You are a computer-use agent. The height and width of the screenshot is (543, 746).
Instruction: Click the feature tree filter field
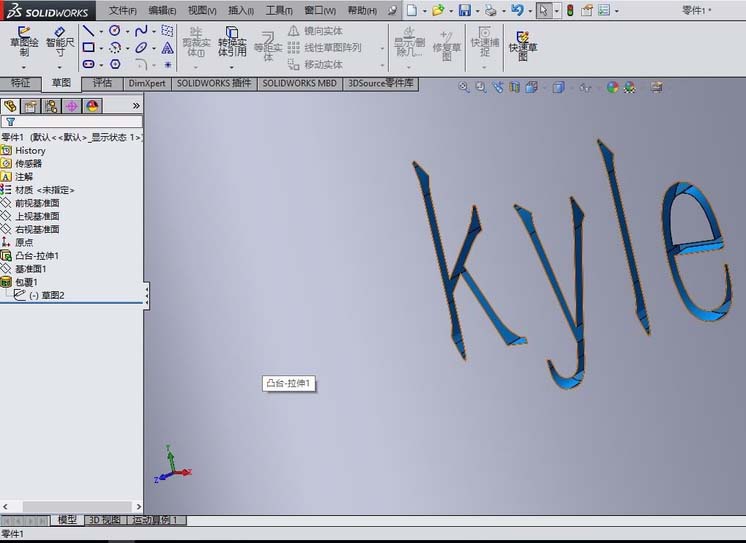[71, 122]
